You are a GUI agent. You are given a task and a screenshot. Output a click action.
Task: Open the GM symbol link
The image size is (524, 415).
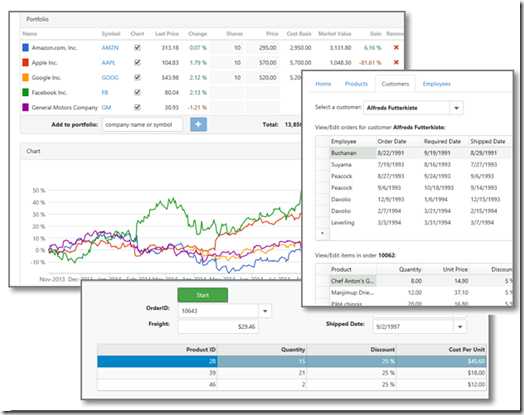(x=106, y=108)
